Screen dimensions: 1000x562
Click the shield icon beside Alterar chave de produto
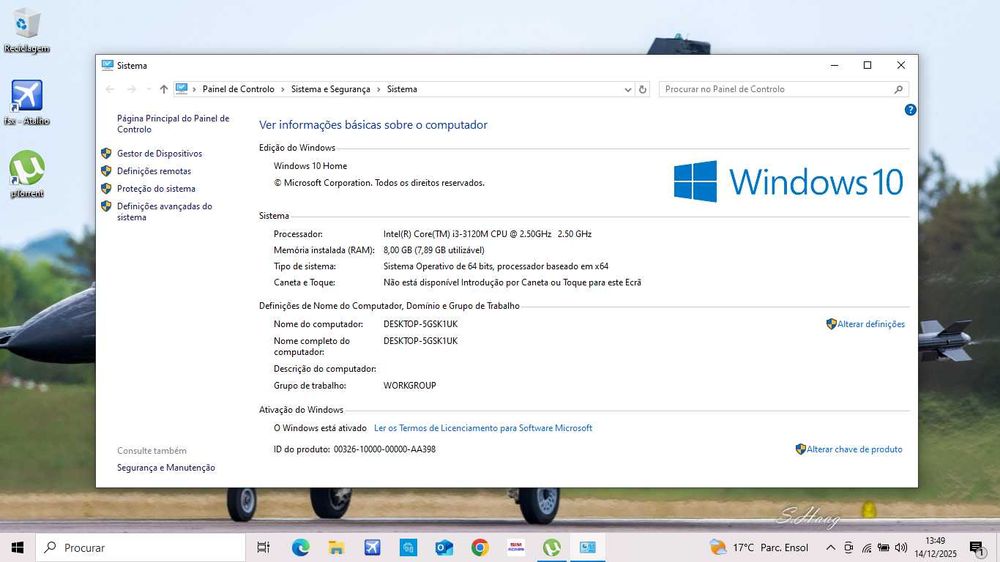[800, 449]
